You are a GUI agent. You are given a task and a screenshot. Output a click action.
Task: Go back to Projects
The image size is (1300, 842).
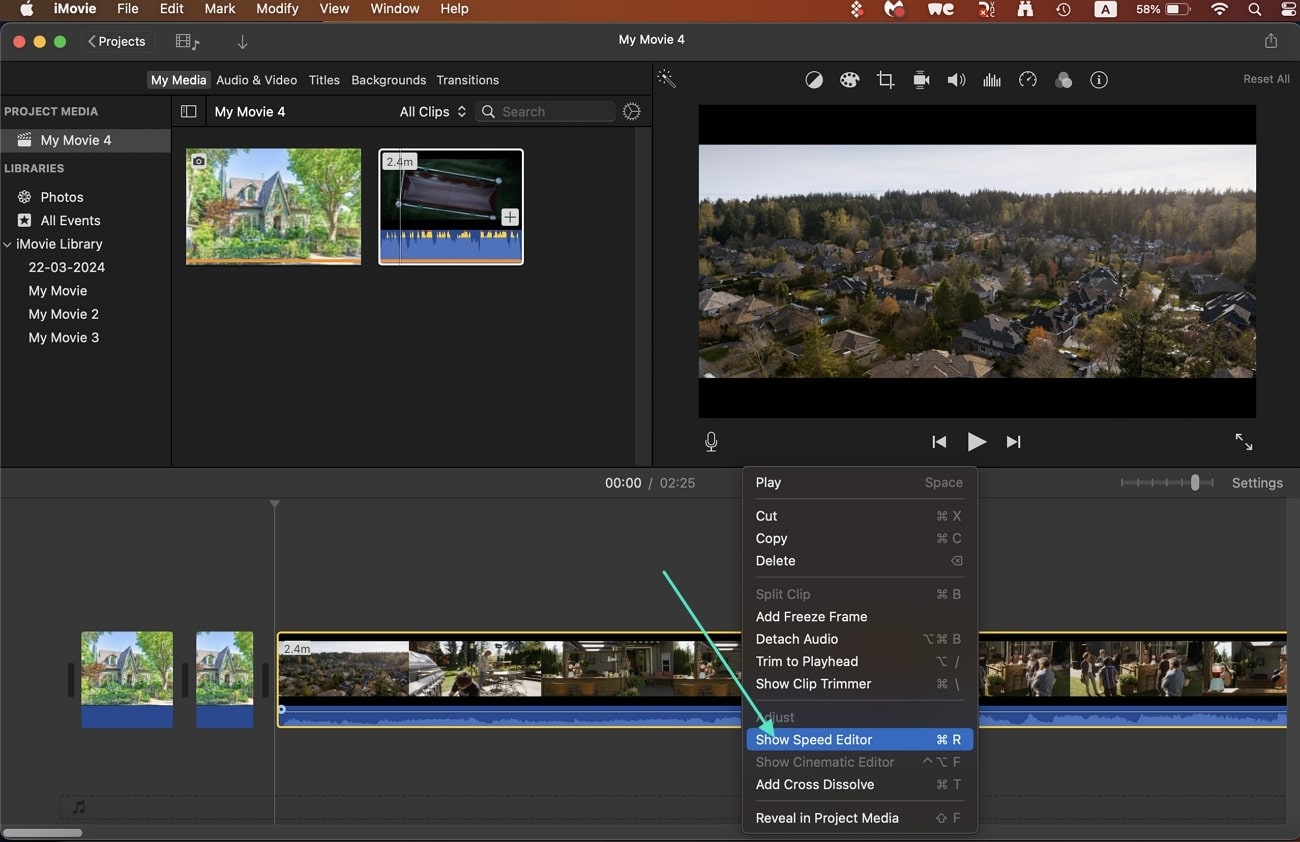click(x=117, y=42)
